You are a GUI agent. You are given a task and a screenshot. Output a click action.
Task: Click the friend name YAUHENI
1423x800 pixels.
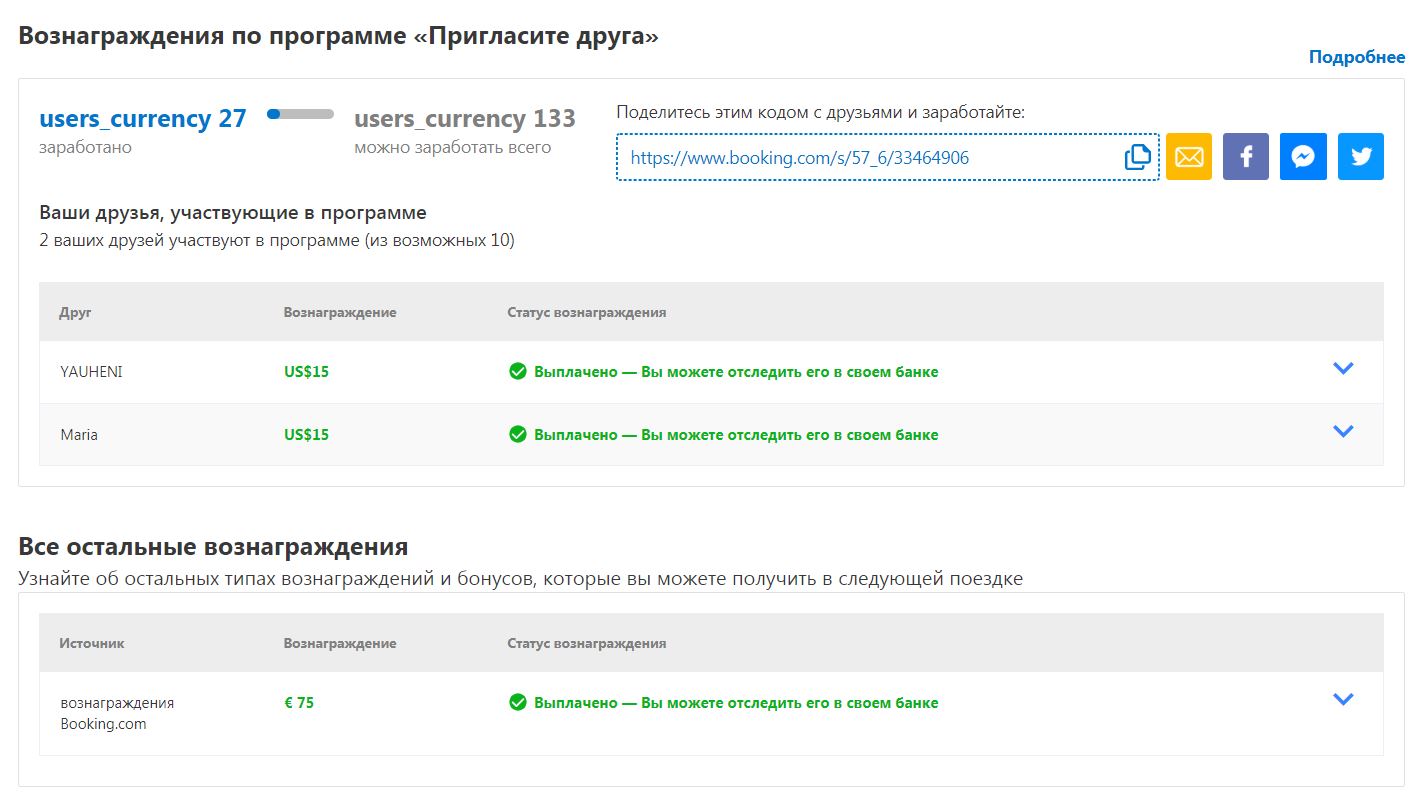[x=91, y=372]
